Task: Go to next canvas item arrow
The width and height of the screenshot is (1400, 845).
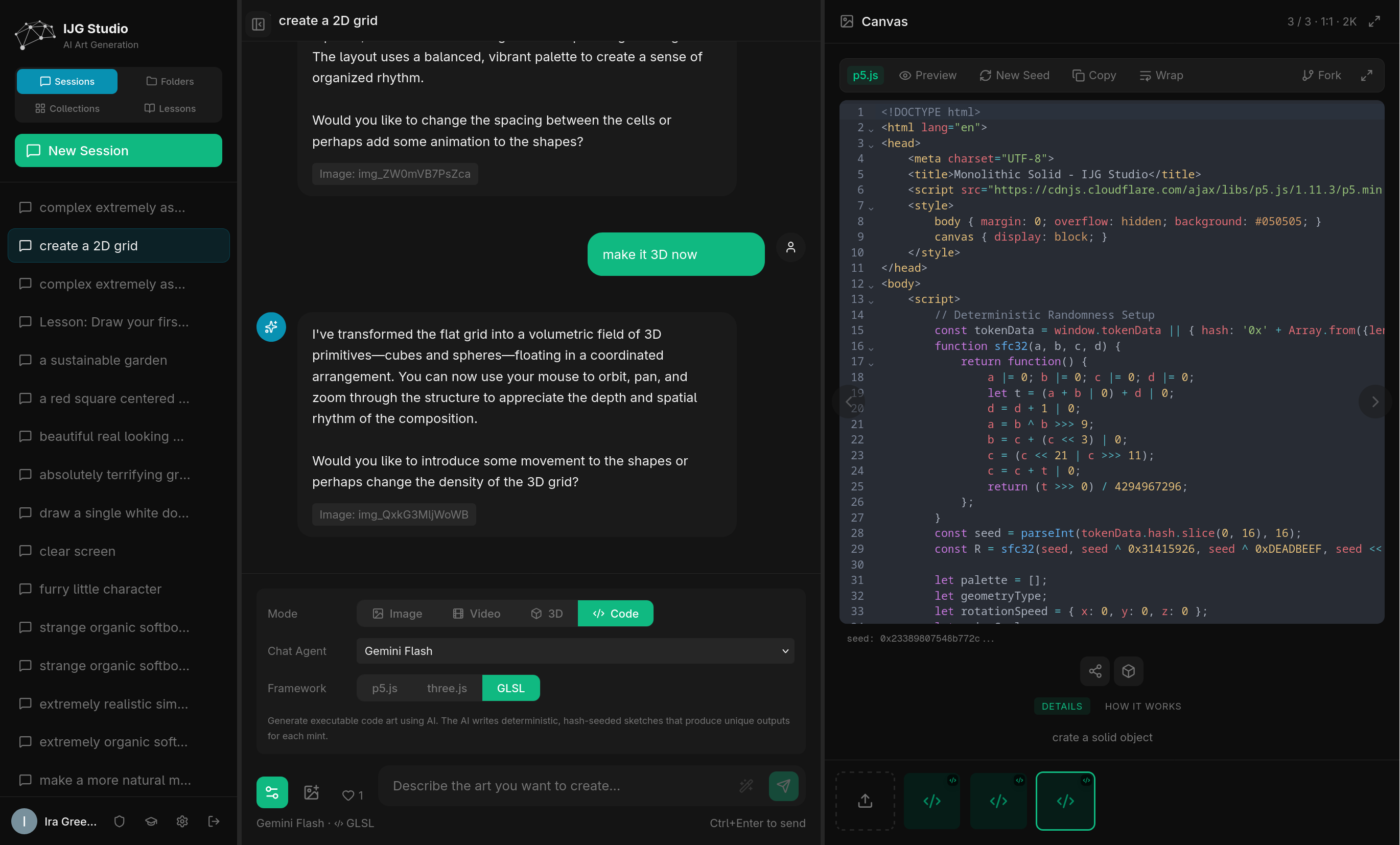Action: [x=1375, y=402]
